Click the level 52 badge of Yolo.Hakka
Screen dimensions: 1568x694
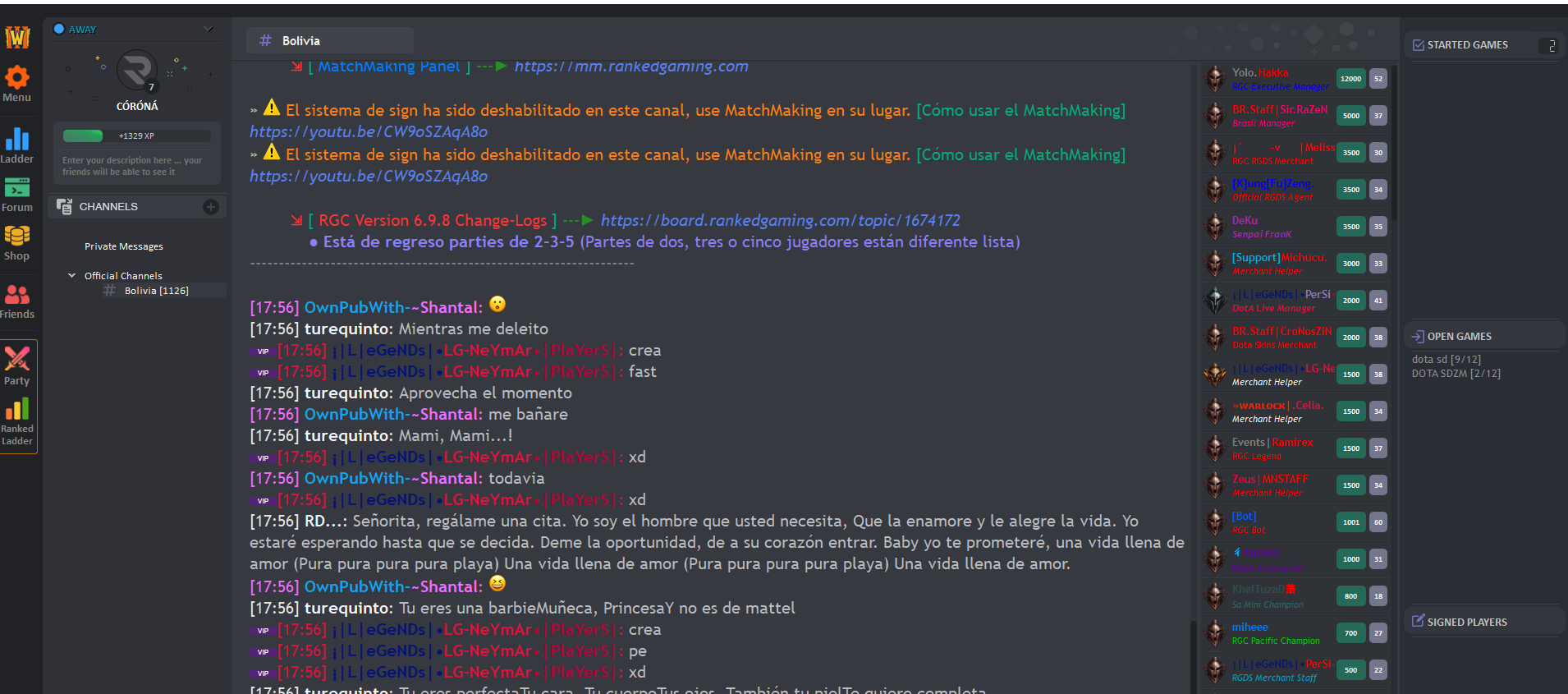(1378, 79)
